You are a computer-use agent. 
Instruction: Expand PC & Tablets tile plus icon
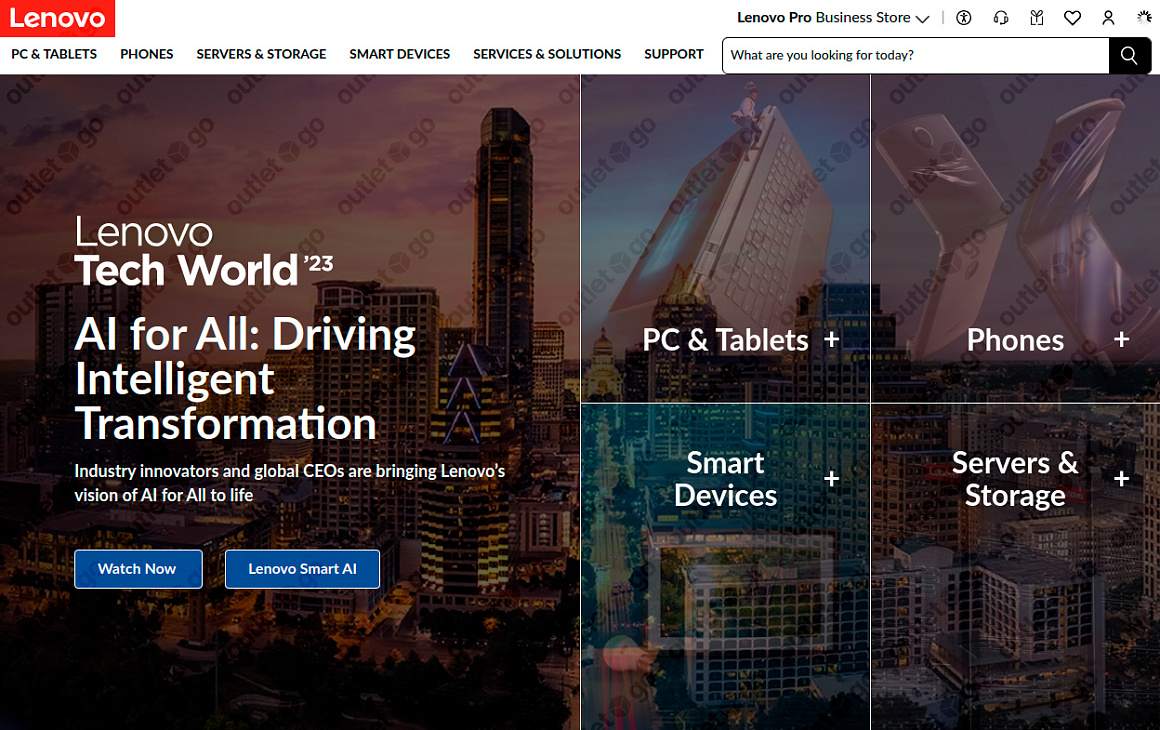832,339
